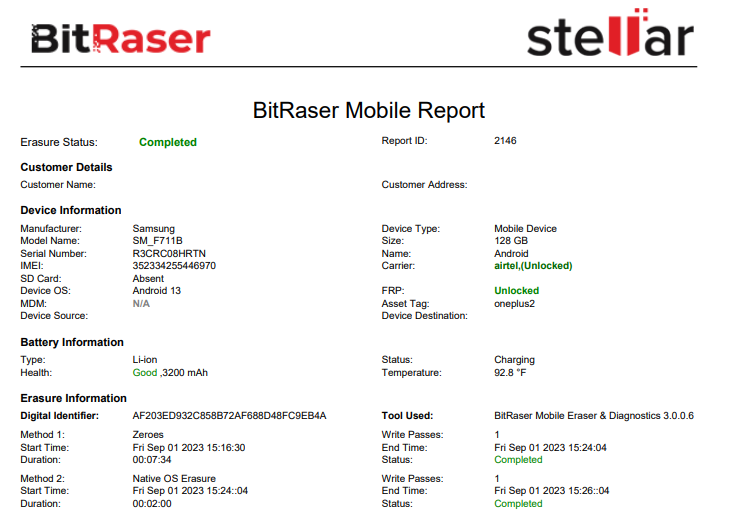Viewport: 738px width, 515px height.
Task: Select the battery status Charging
Action: [514, 360]
